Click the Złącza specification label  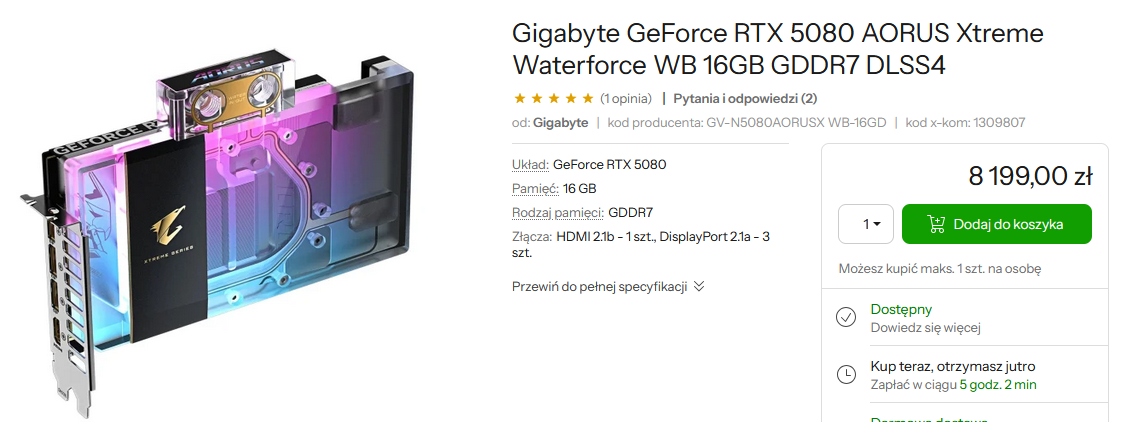point(533,237)
